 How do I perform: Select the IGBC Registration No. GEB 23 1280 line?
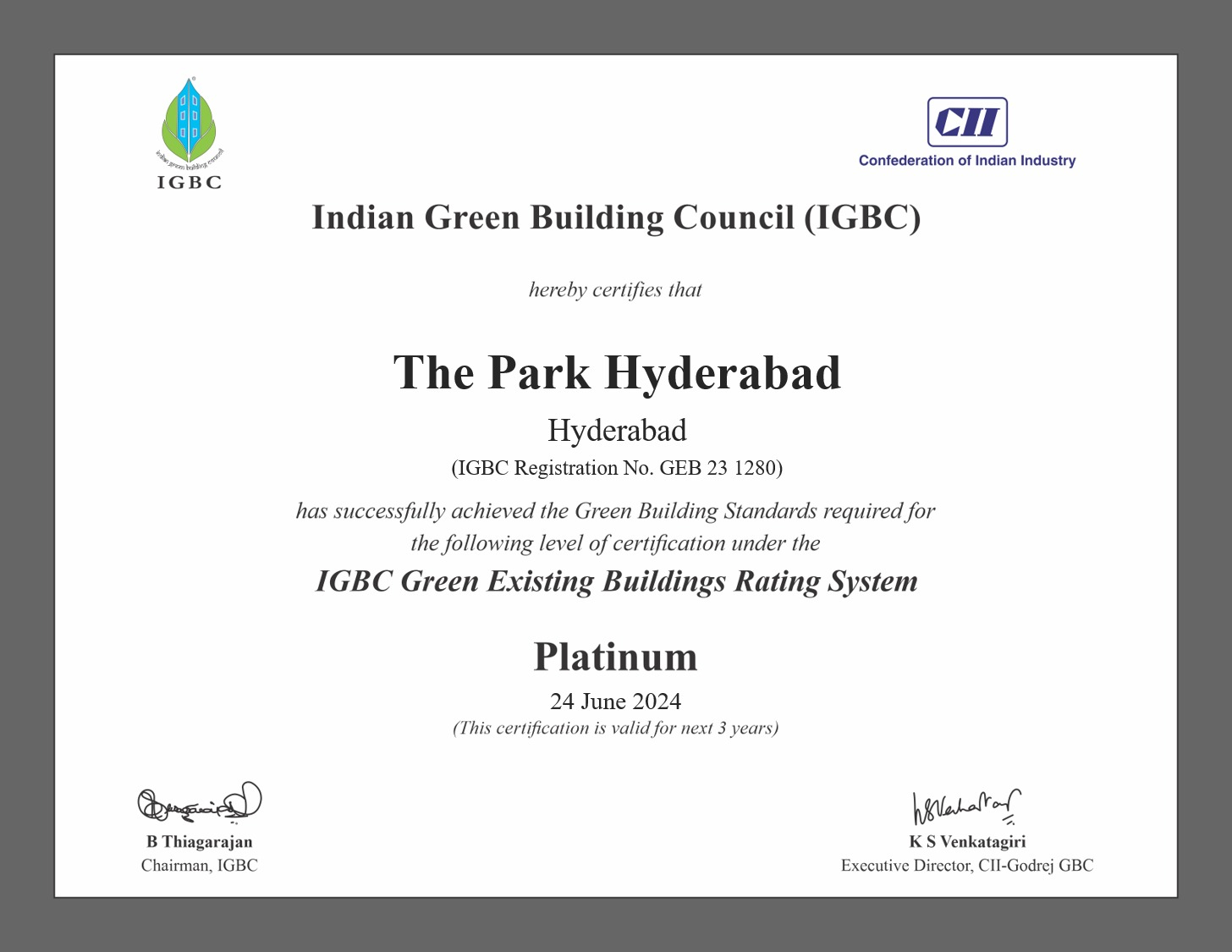coord(616,467)
